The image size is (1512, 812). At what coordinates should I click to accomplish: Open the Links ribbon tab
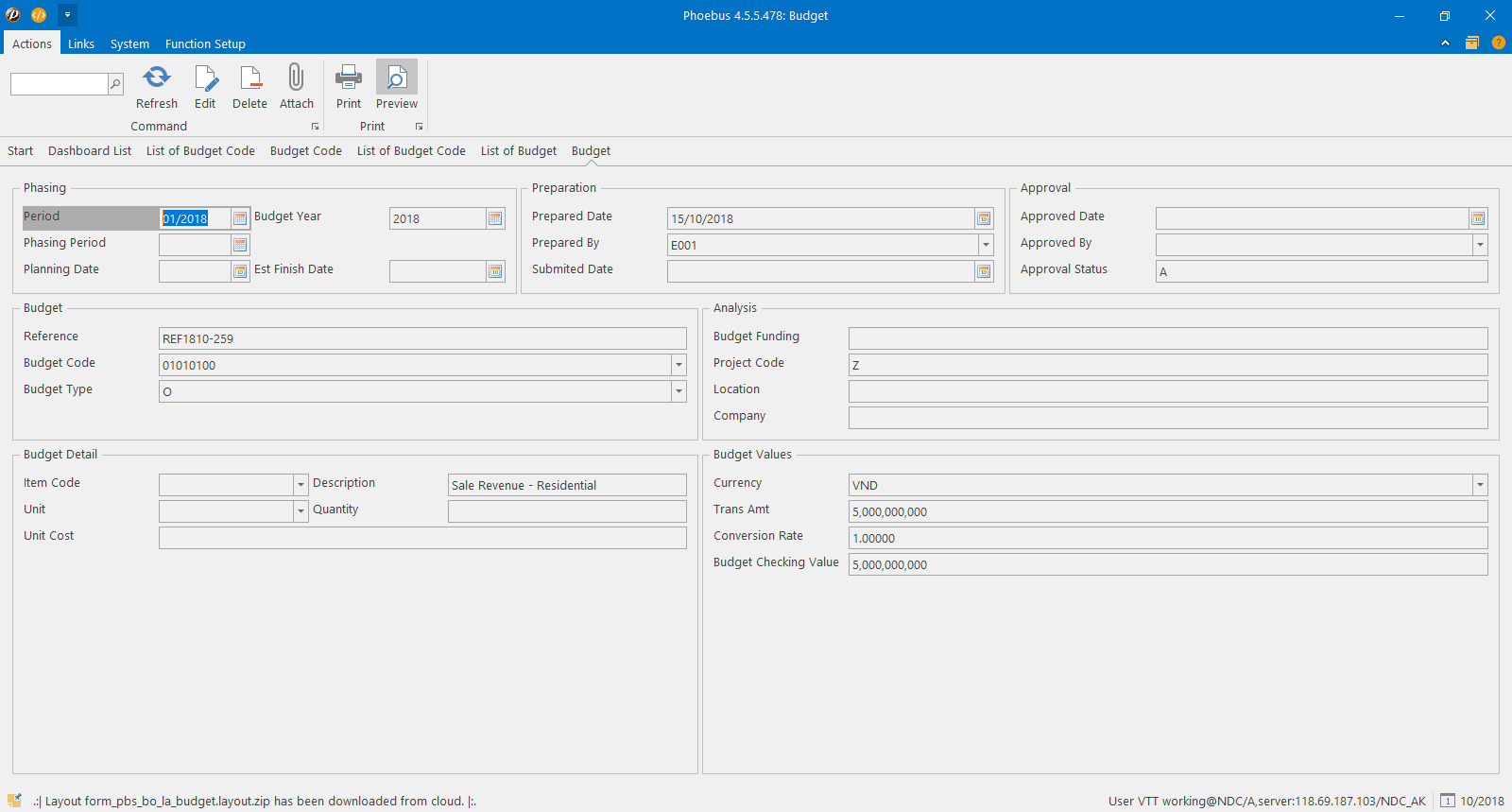(81, 43)
